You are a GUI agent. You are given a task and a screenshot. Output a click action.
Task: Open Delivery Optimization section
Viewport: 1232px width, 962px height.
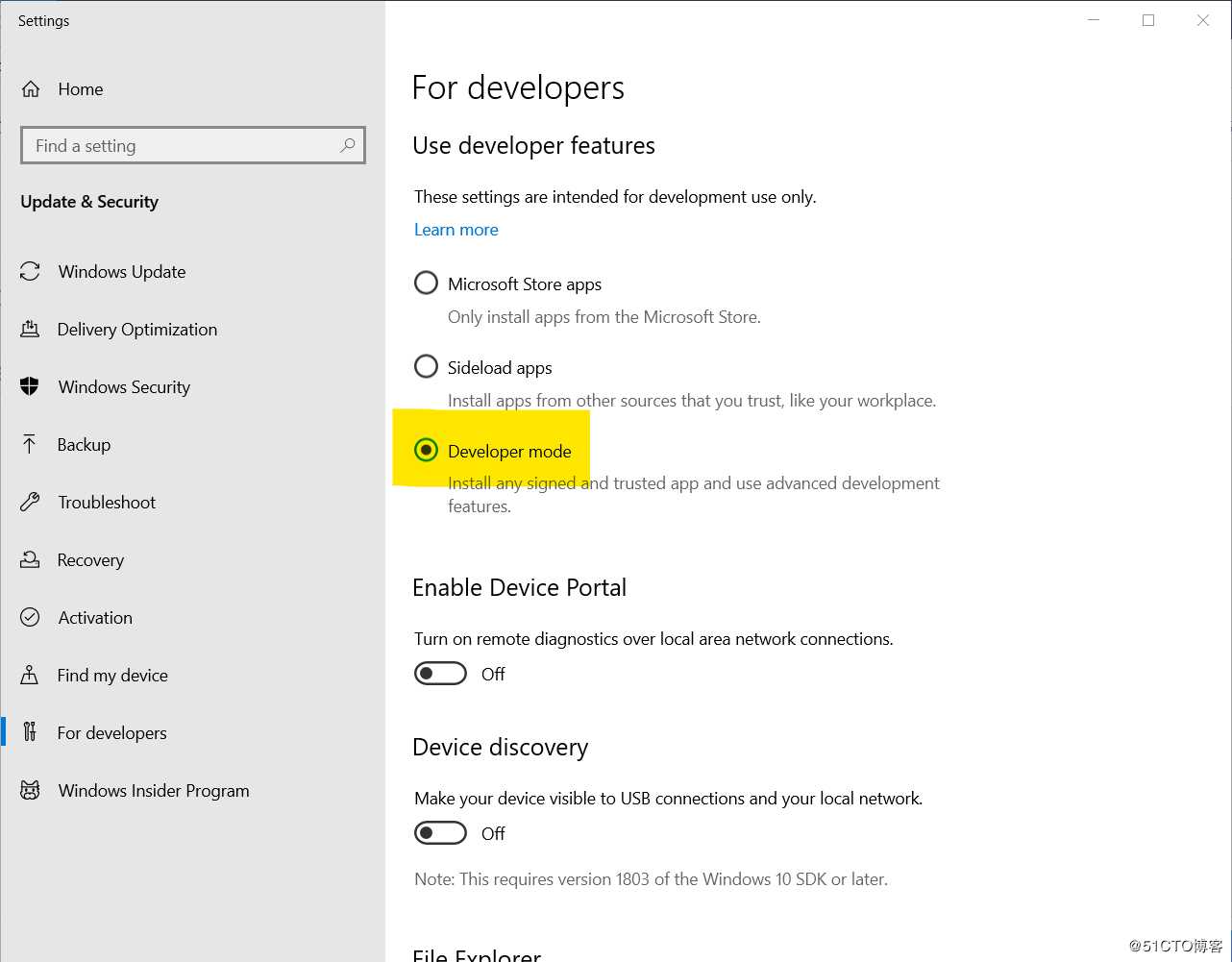point(192,330)
